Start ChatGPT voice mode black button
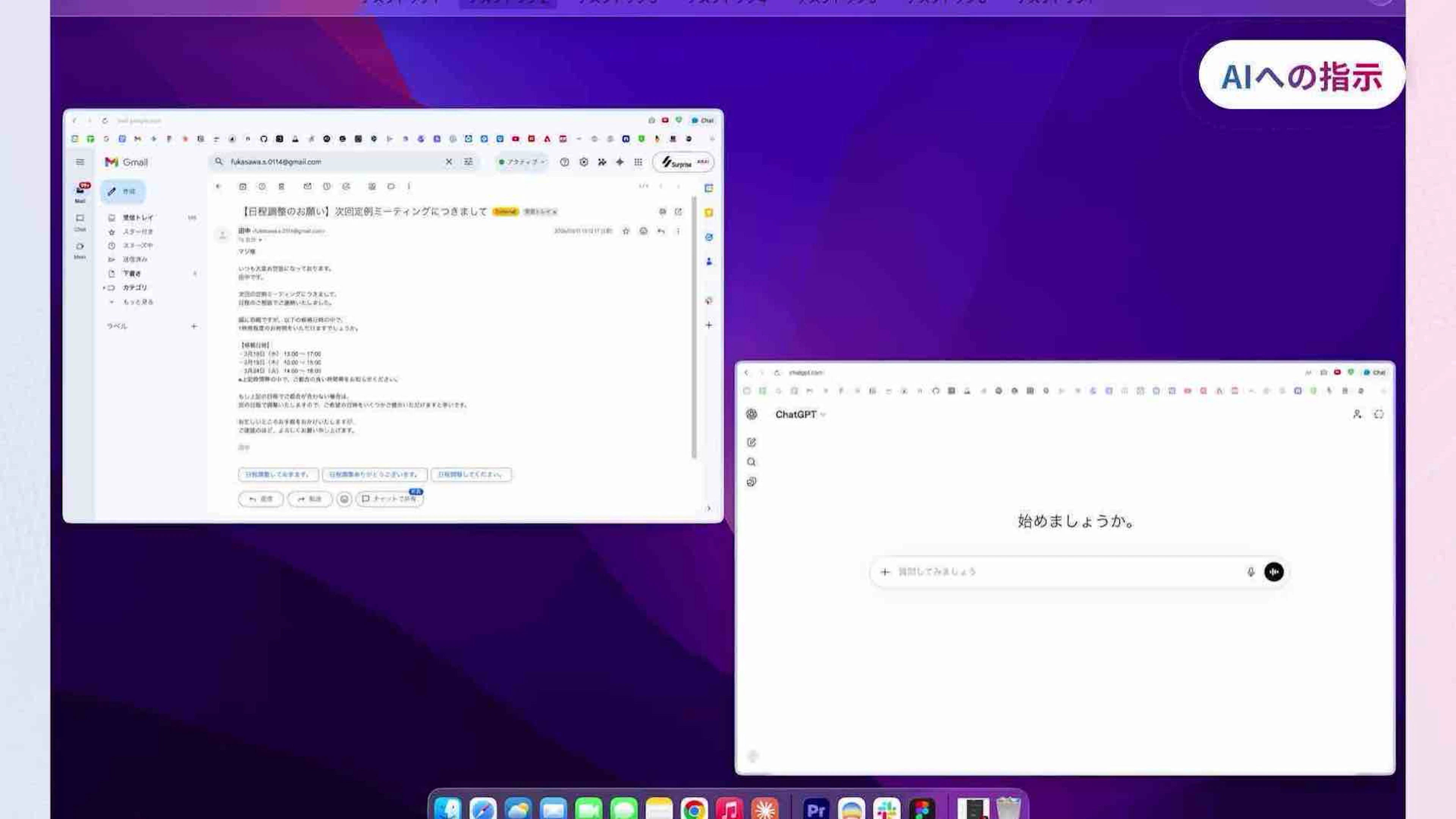This screenshot has width=1456, height=819. pos(1274,572)
